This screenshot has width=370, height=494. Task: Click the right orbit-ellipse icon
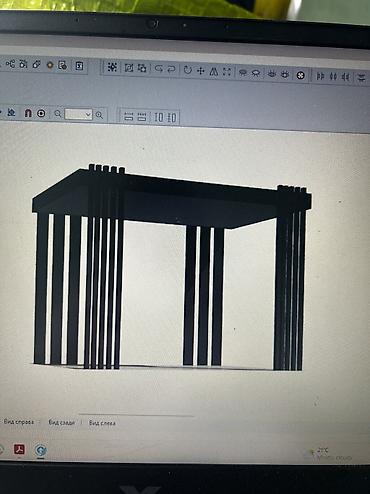click(x=256, y=73)
